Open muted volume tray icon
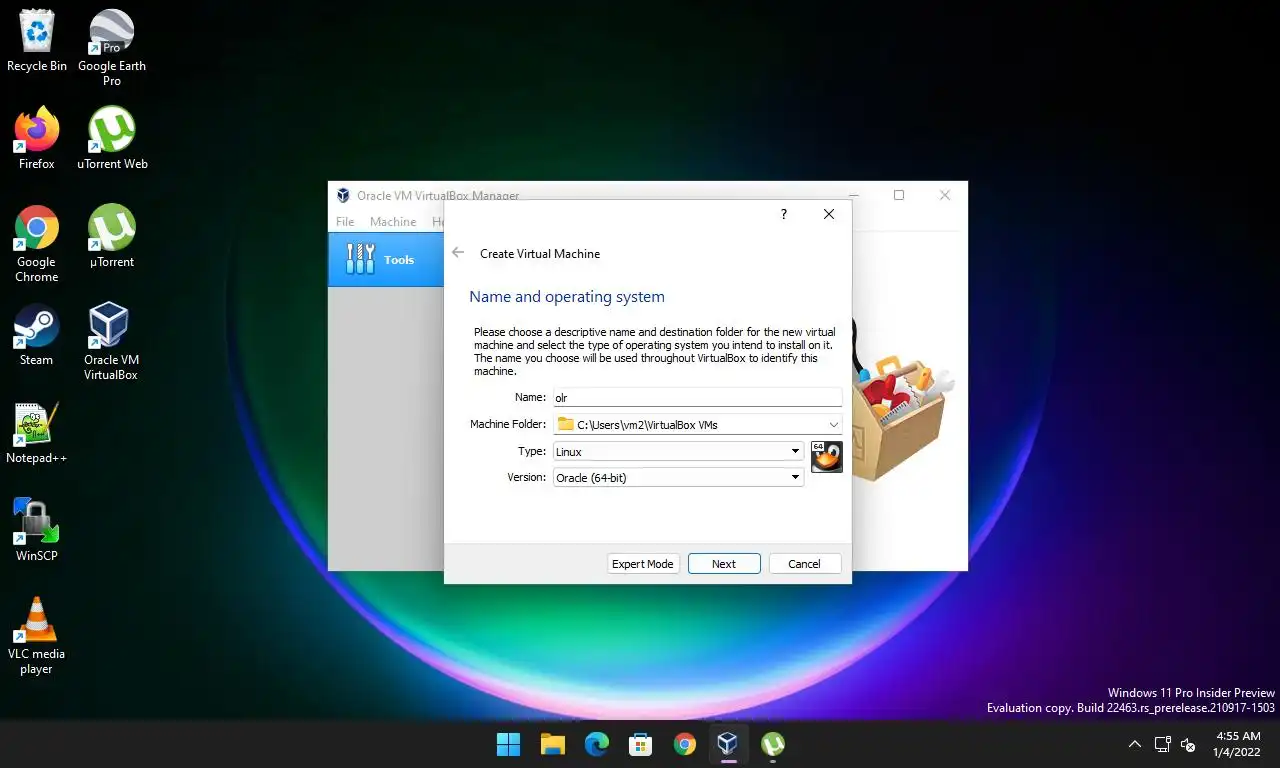 click(1188, 744)
